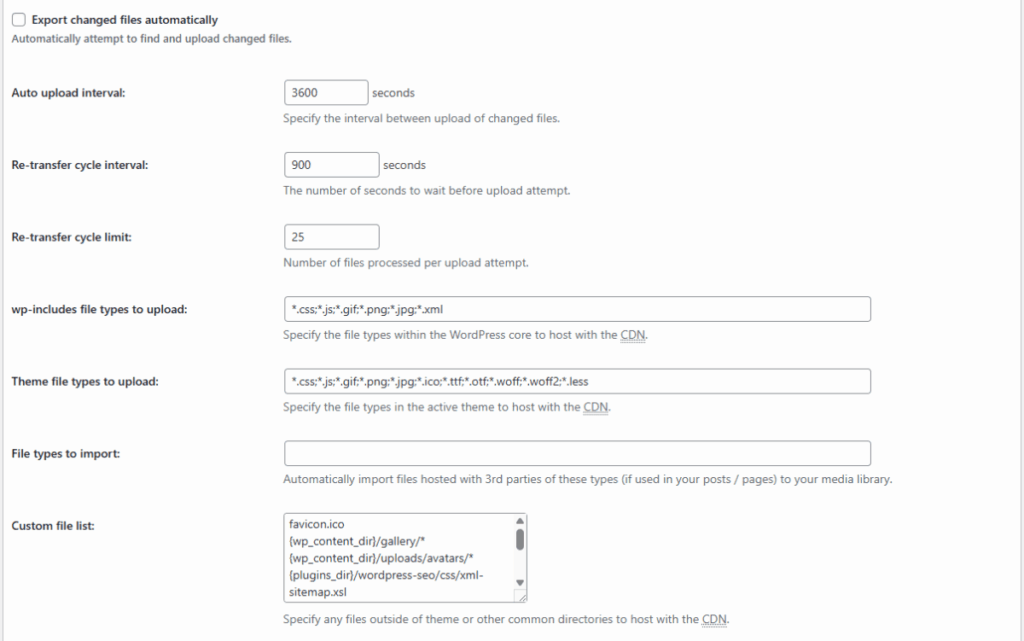This screenshot has height=641, width=1024.
Task: Enable Export changed files automatically checkbox
Action: click(x=19, y=19)
